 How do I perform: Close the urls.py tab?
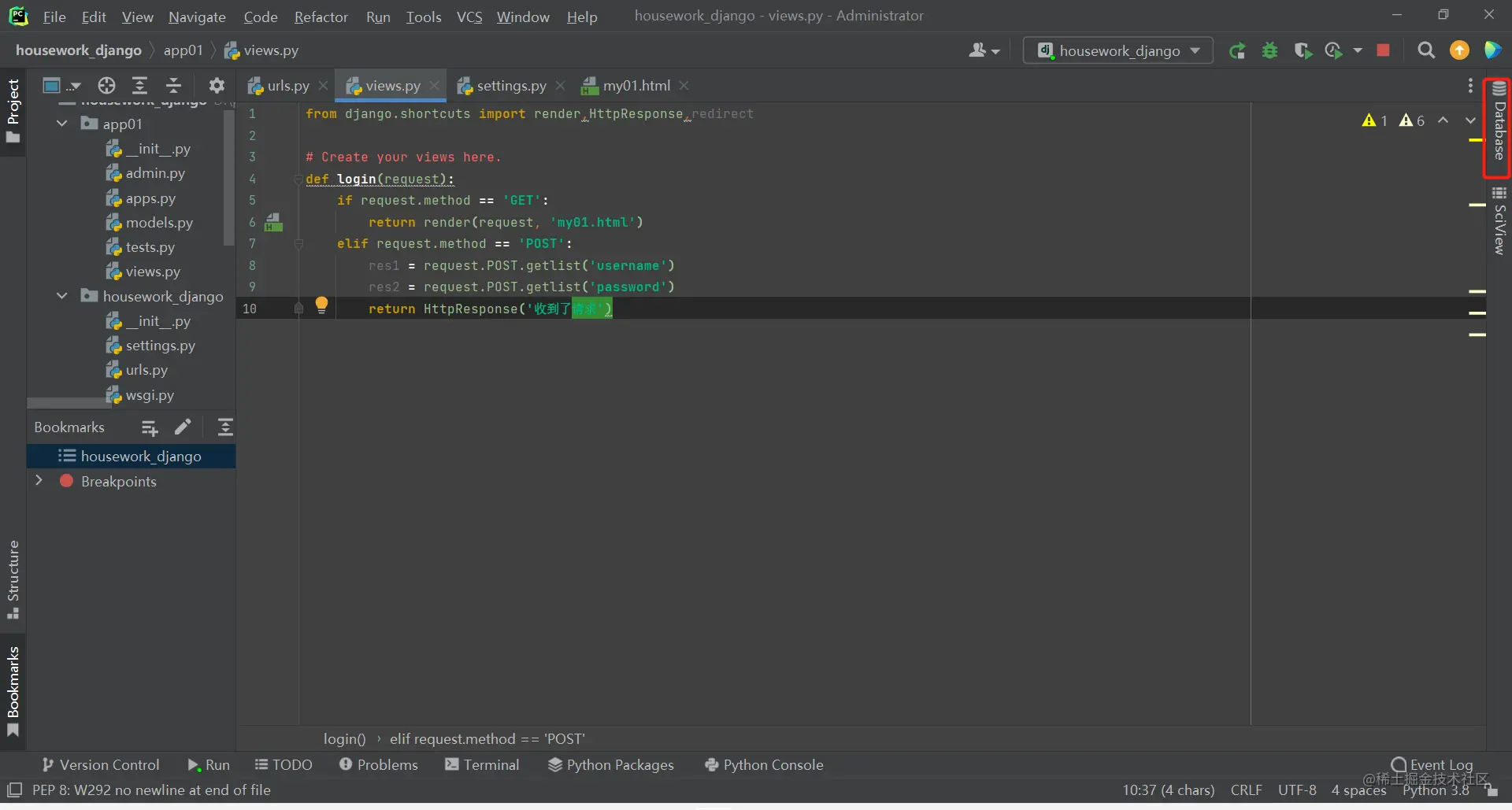pyautogui.click(x=323, y=85)
